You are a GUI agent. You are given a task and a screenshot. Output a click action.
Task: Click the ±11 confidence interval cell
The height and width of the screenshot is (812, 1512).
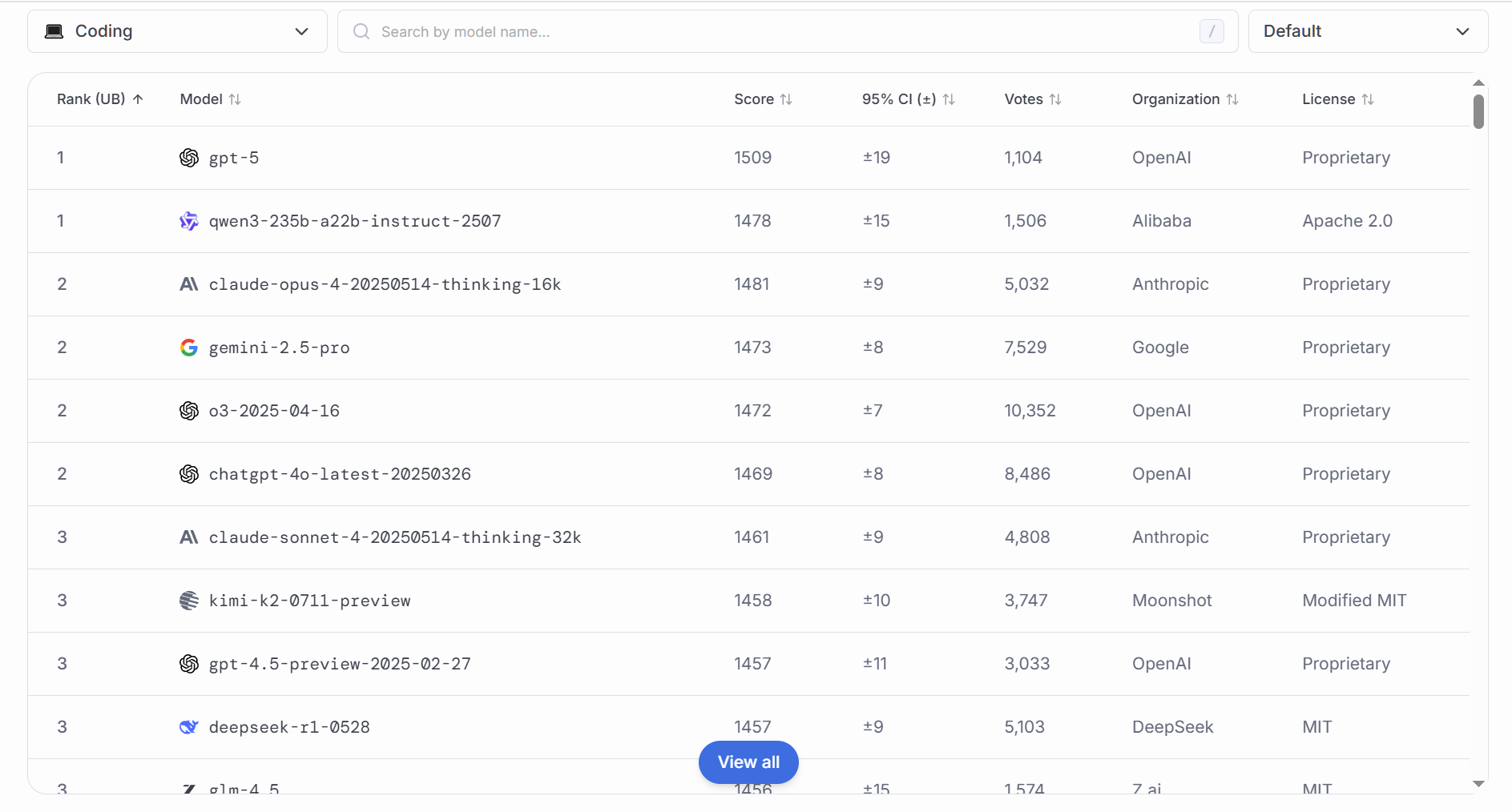click(x=875, y=664)
